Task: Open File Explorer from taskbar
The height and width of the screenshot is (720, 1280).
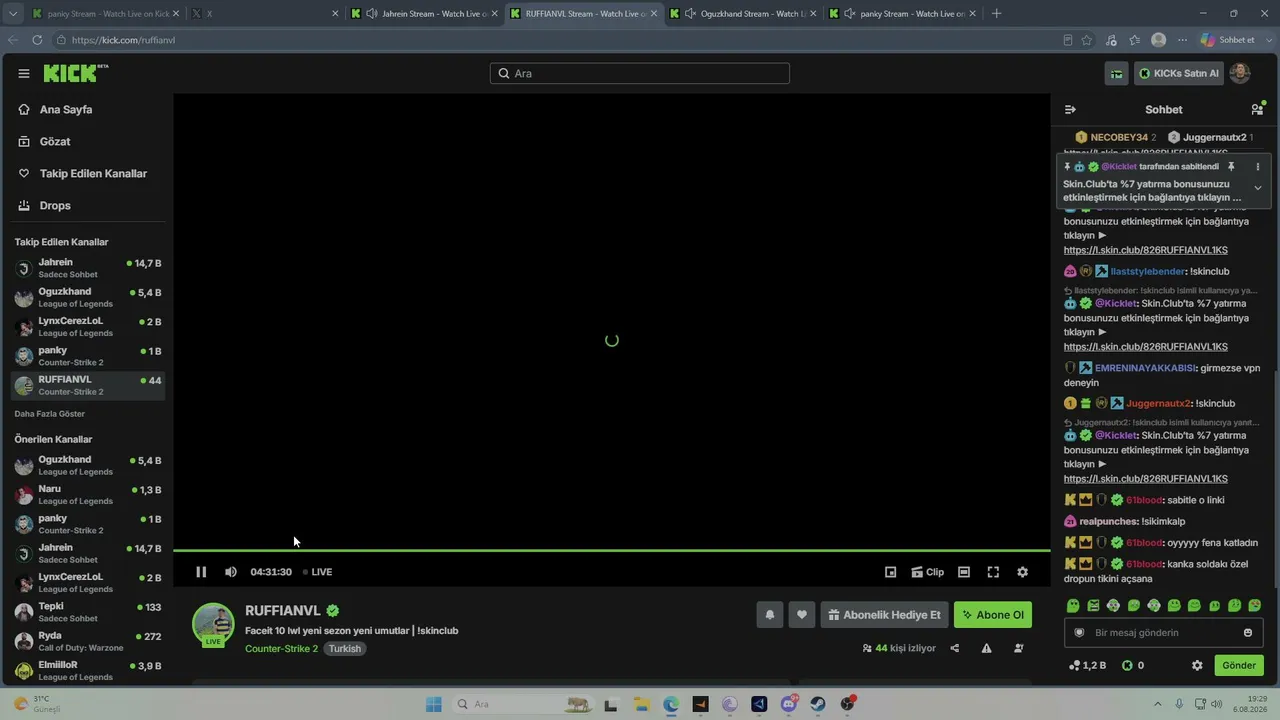Action: pyautogui.click(x=640, y=704)
